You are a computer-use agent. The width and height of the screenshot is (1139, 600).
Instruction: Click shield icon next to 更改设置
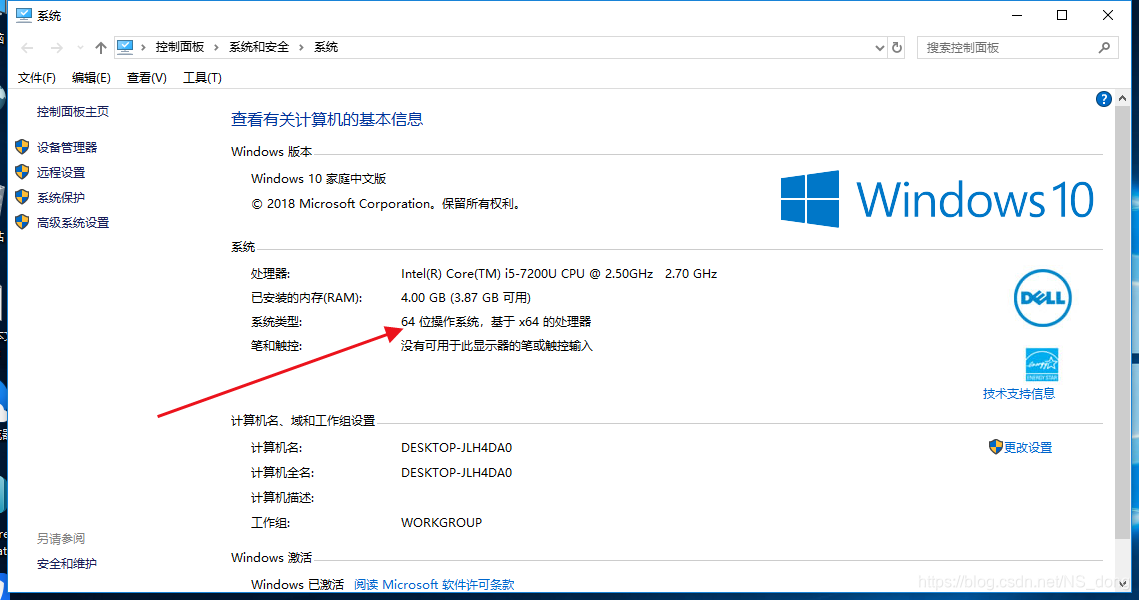coord(996,447)
